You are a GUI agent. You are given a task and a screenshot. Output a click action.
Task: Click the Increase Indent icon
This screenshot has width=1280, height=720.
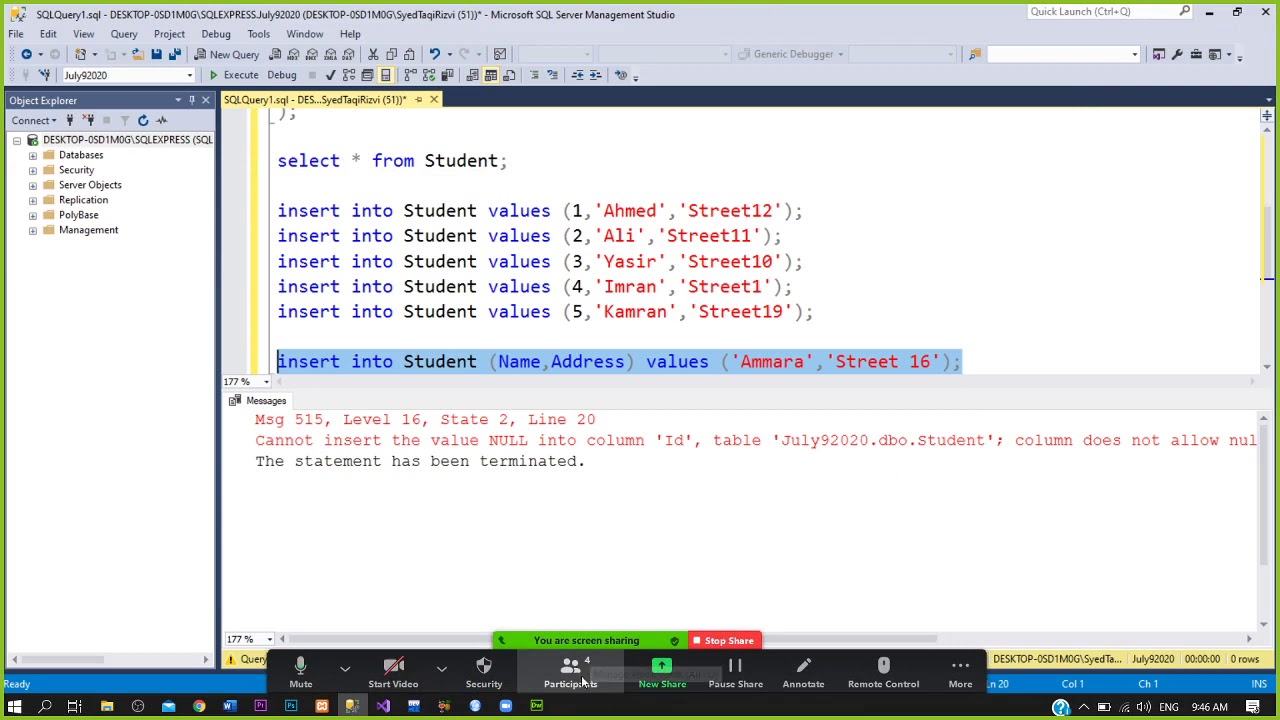(596, 75)
